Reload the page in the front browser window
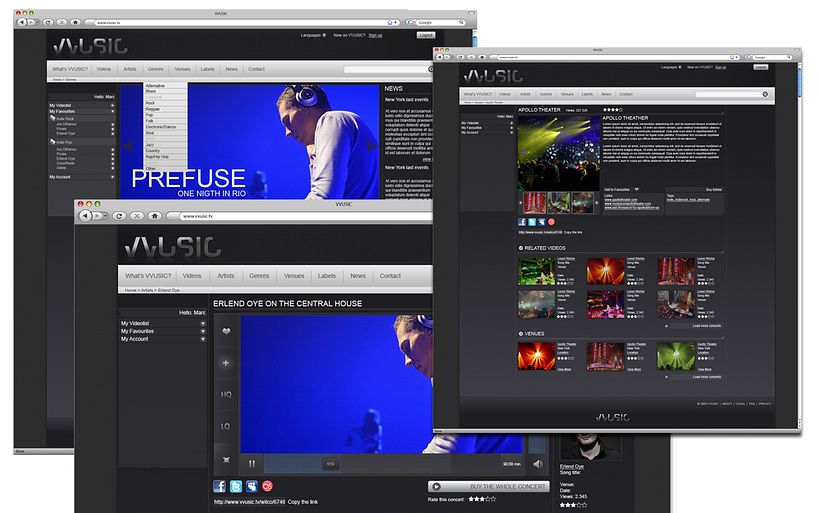This screenshot has height=513, width=820. [x=119, y=215]
